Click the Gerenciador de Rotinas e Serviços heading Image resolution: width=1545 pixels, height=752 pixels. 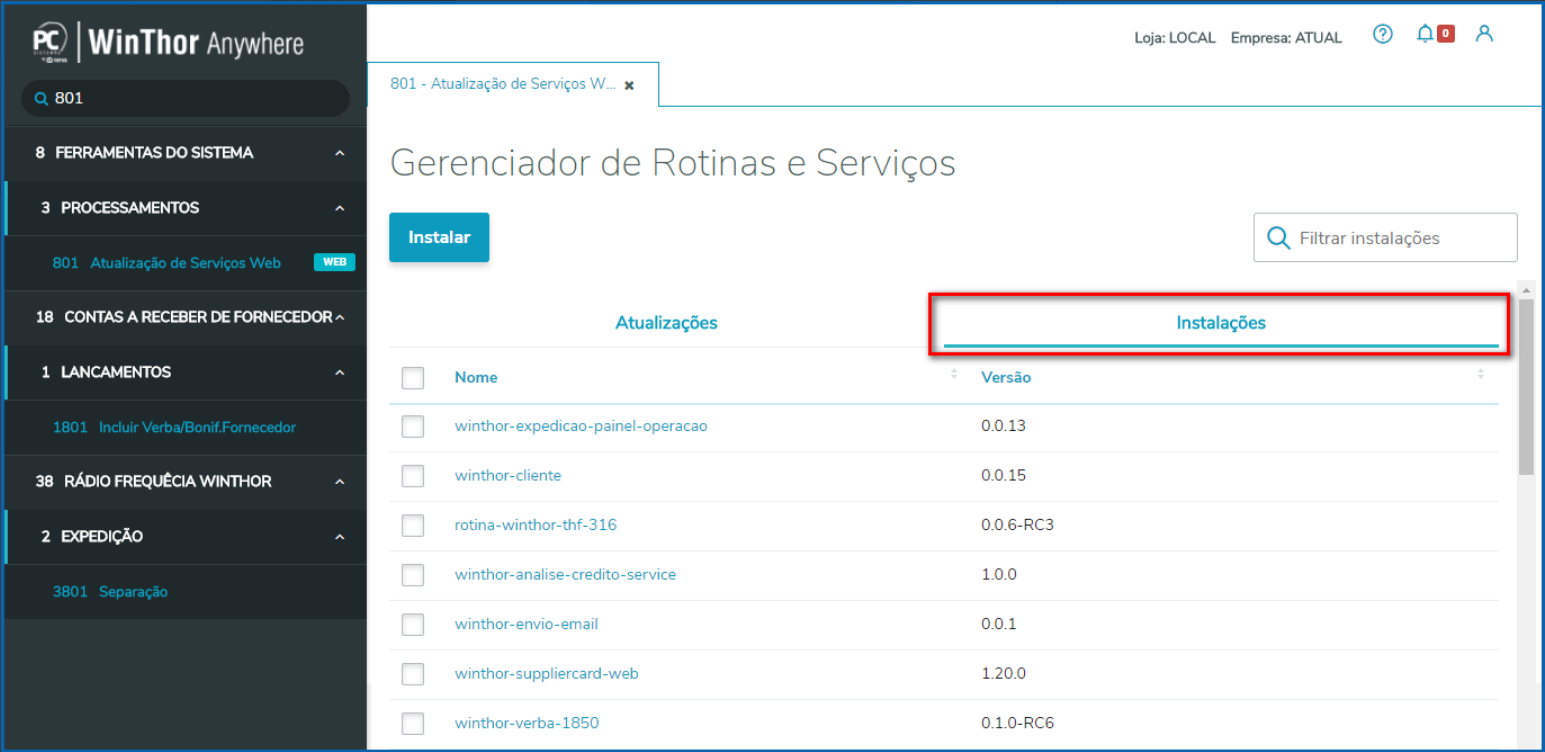673,163
